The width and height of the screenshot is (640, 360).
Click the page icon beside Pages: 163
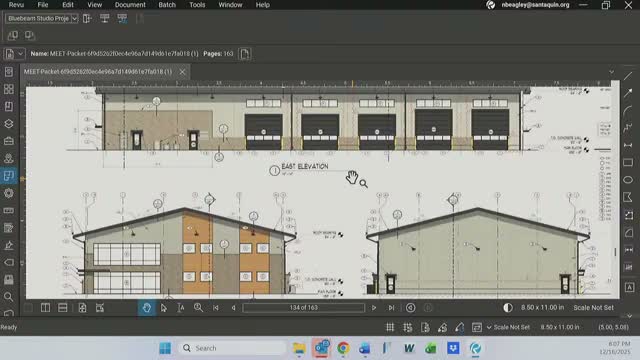[x=244, y=54]
